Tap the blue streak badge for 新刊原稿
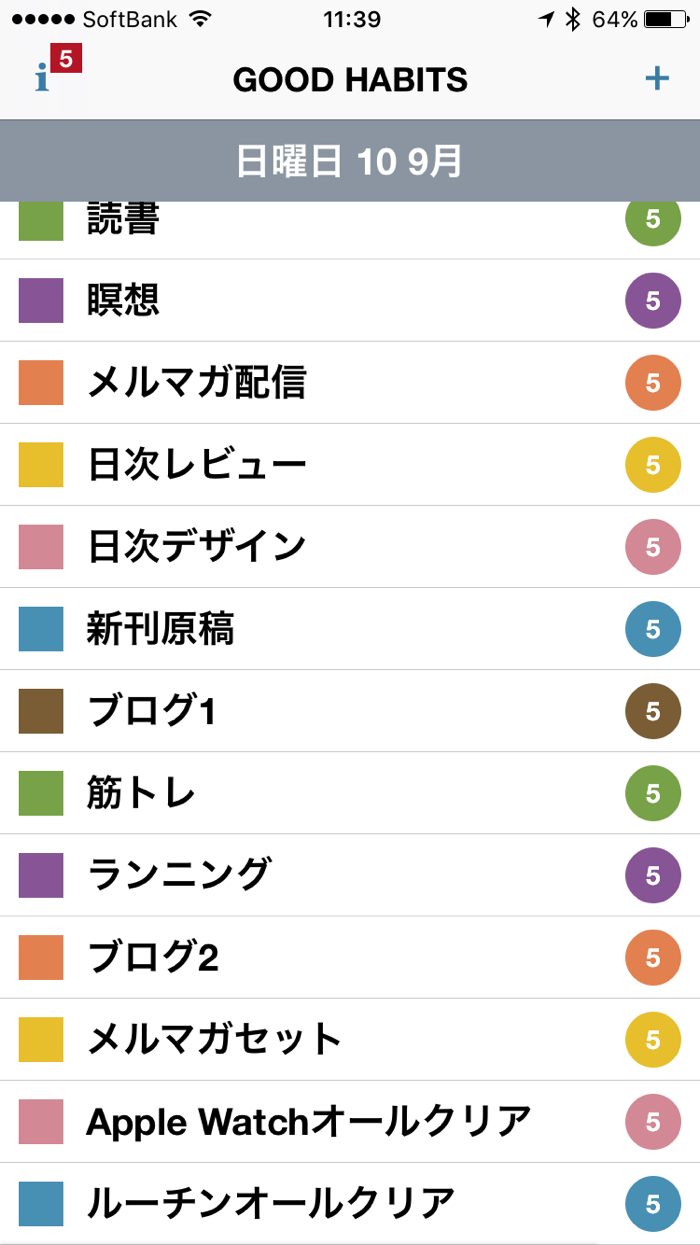The image size is (700, 1245). point(652,629)
